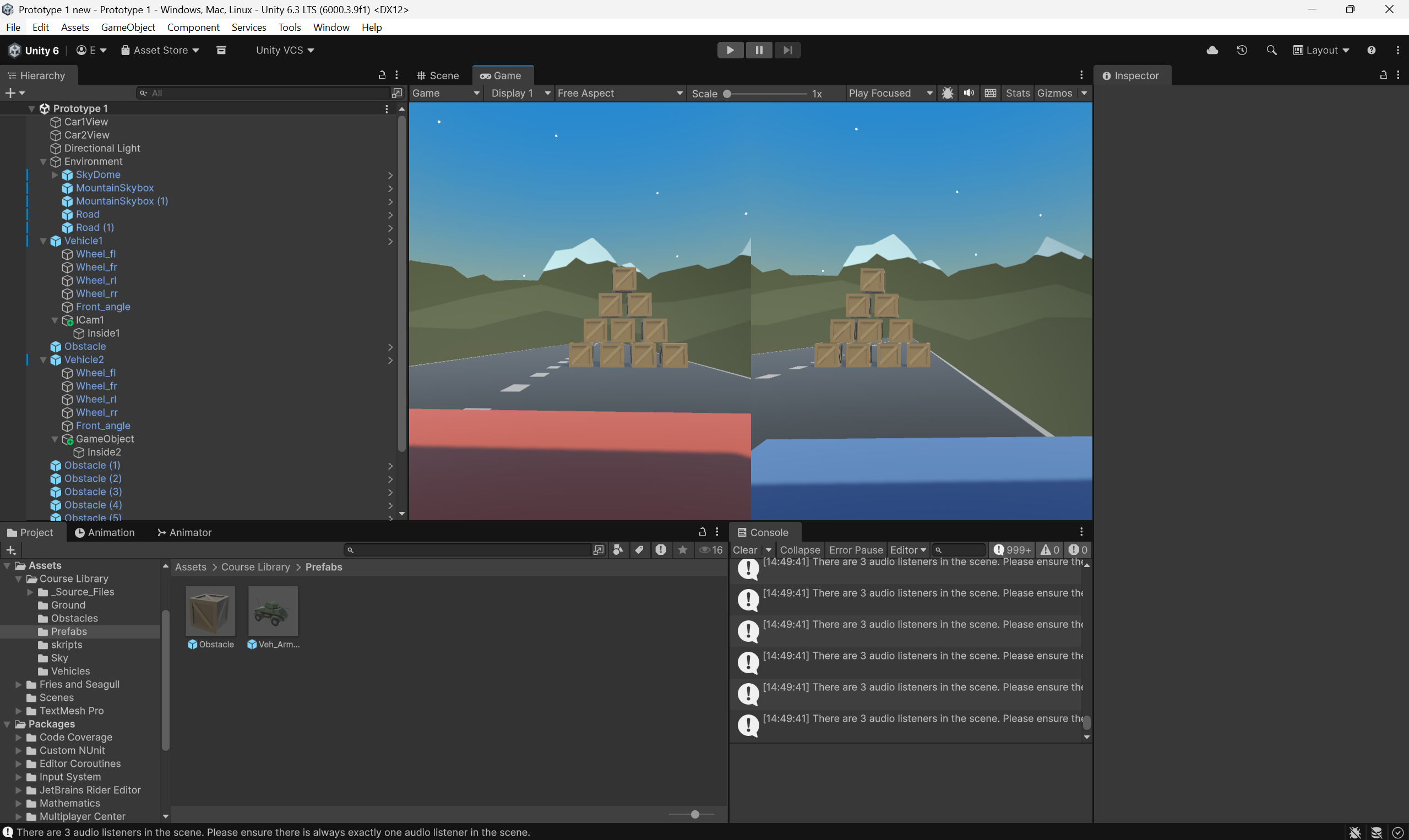Click the Game view Scale slider
The height and width of the screenshot is (840, 1409).
tap(766, 94)
